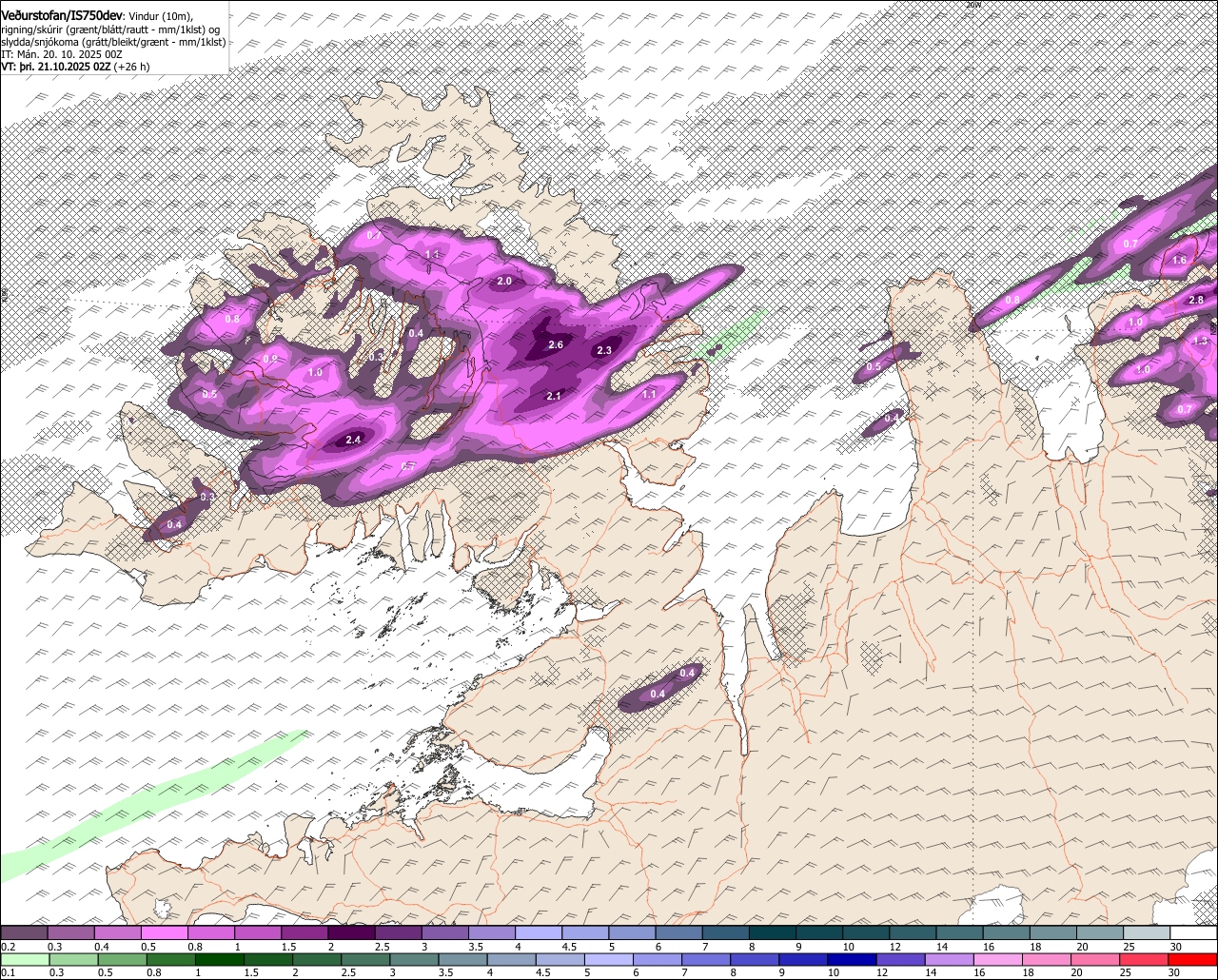1218x980 pixels.
Task: Click the 2.6 precipitation value on the map
Action: 556,344
